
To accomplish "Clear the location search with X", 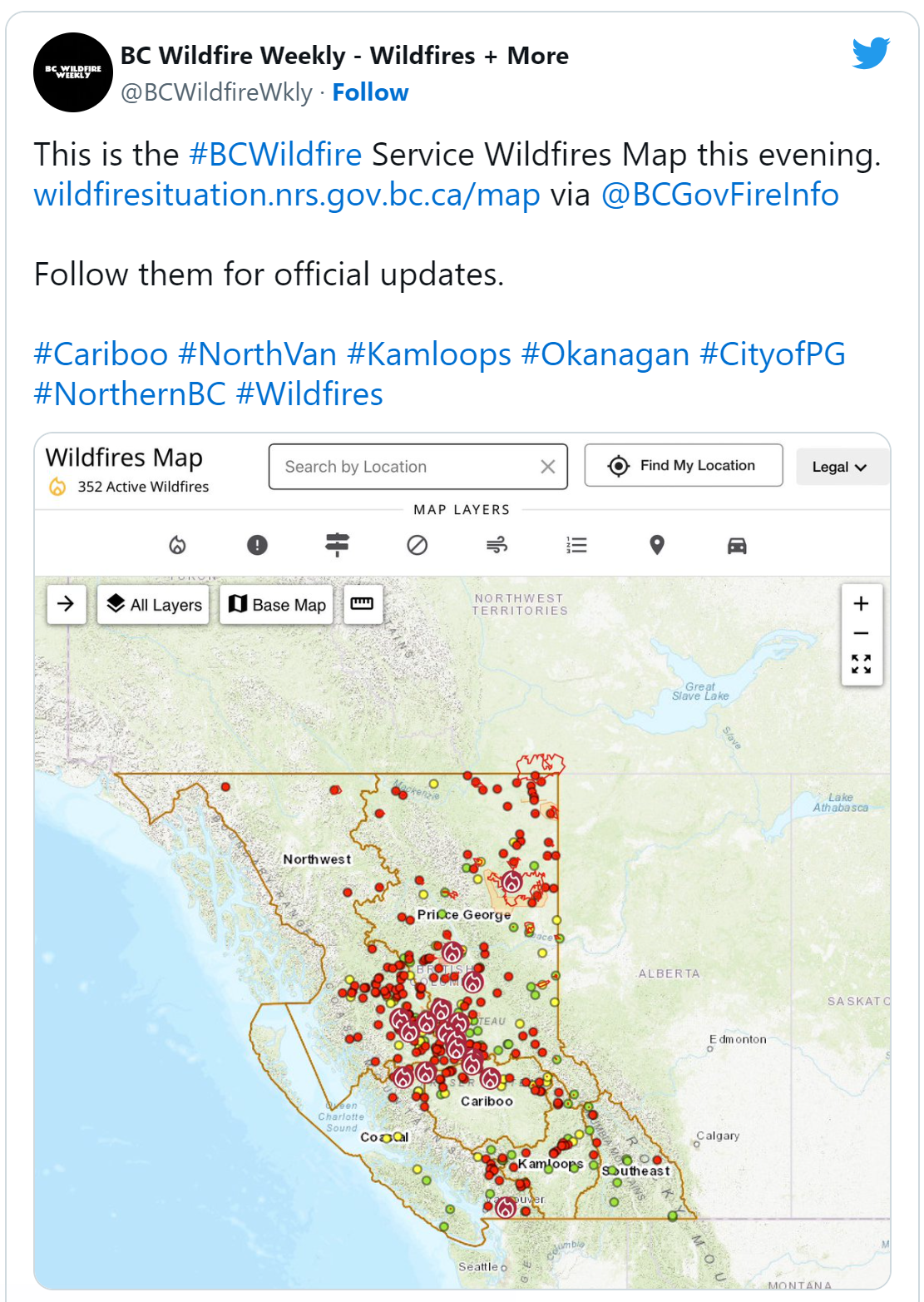I will click(x=547, y=467).
